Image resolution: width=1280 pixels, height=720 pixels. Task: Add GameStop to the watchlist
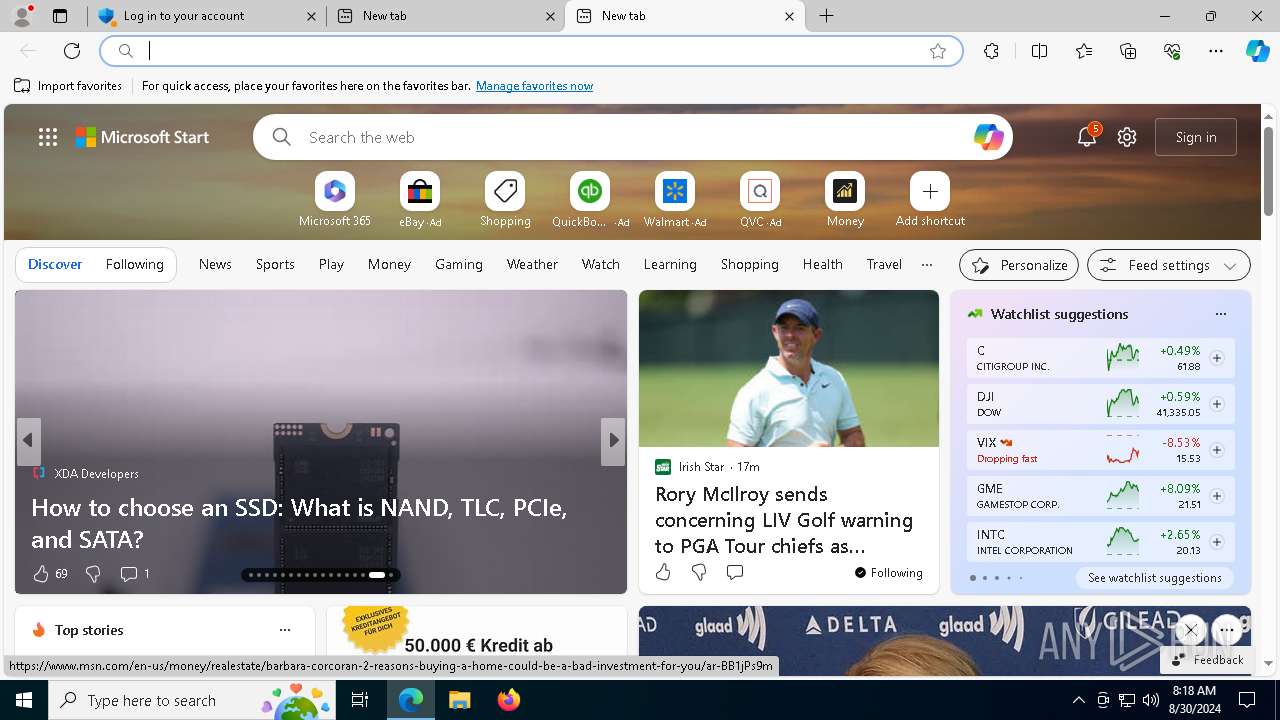1217,496
